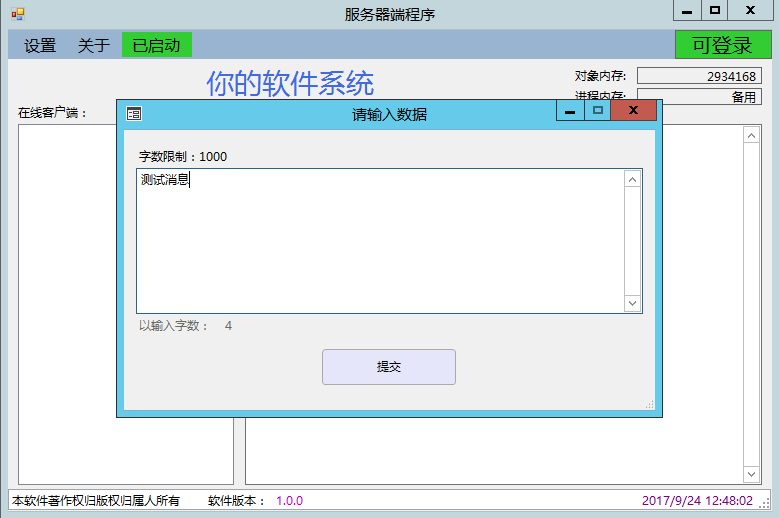Click the main window right panel scroll-up arrow

pyautogui.click(x=752, y=135)
